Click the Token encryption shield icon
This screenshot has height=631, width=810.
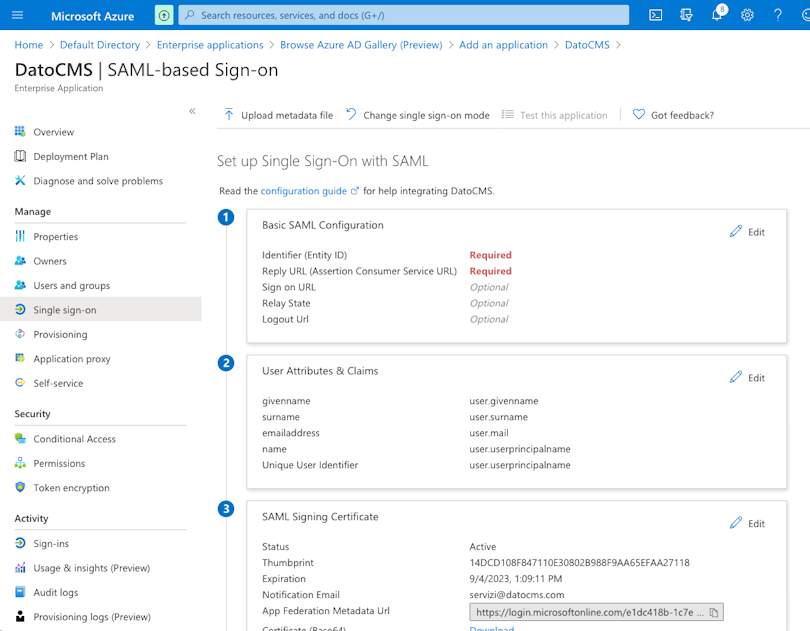click(x=20, y=487)
